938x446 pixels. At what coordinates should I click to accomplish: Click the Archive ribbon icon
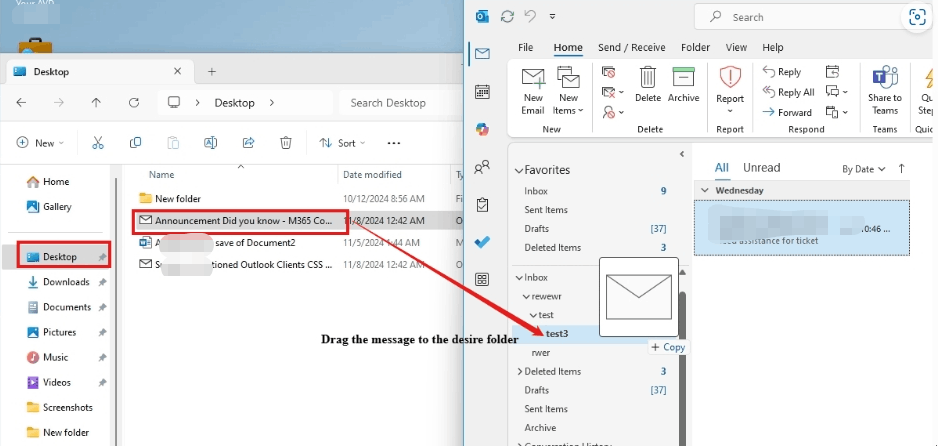[683, 85]
